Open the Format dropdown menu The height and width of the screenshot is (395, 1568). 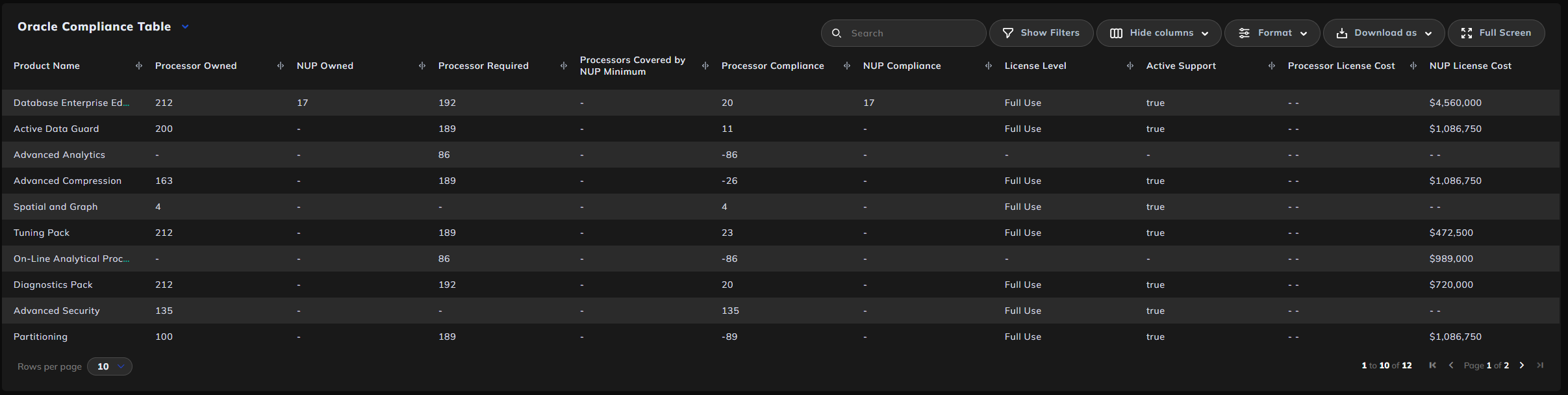1272,33
